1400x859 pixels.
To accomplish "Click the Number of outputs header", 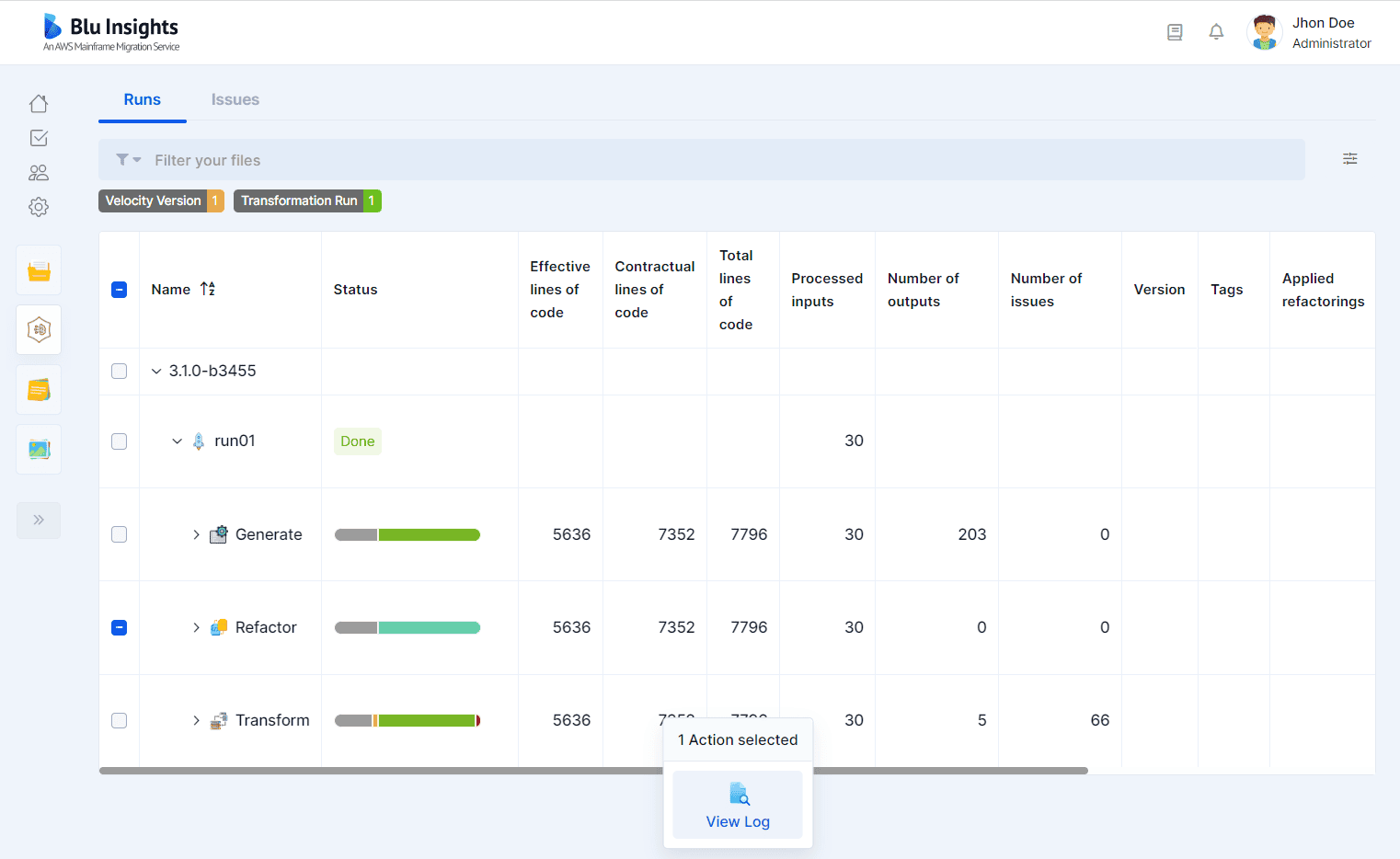I will point(924,290).
